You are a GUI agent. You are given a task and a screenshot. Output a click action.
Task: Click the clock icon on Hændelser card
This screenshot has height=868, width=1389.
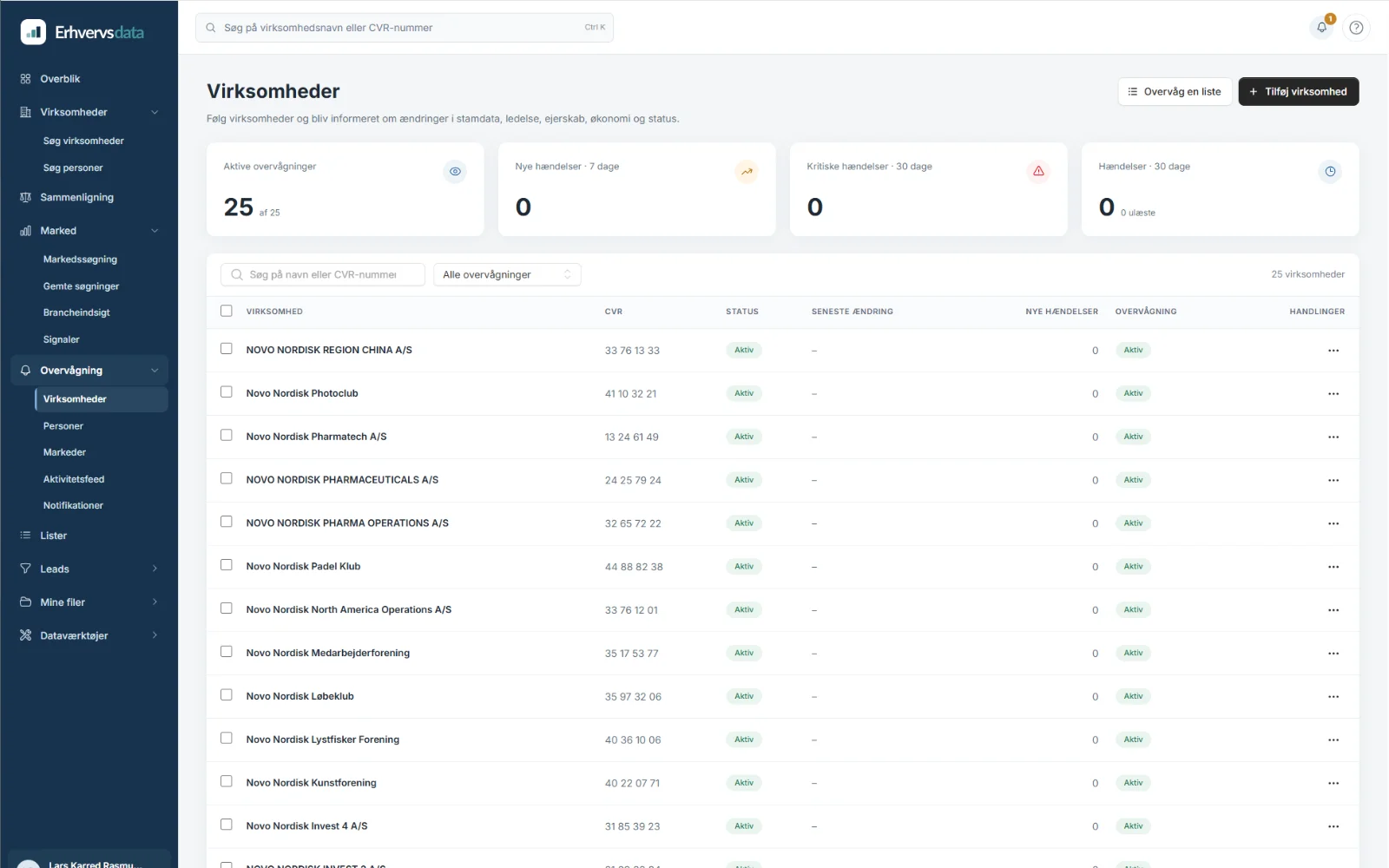click(x=1330, y=171)
